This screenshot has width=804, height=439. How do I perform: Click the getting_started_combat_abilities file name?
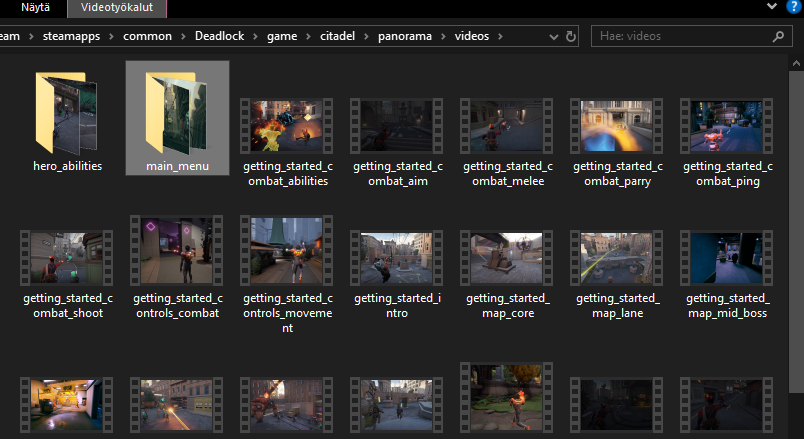pos(288,173)
